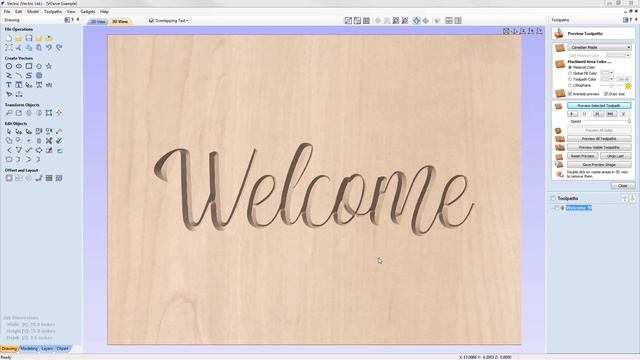Select the Draw Rectangle tool
Screen dimensions: 640x360
point(29,66)
